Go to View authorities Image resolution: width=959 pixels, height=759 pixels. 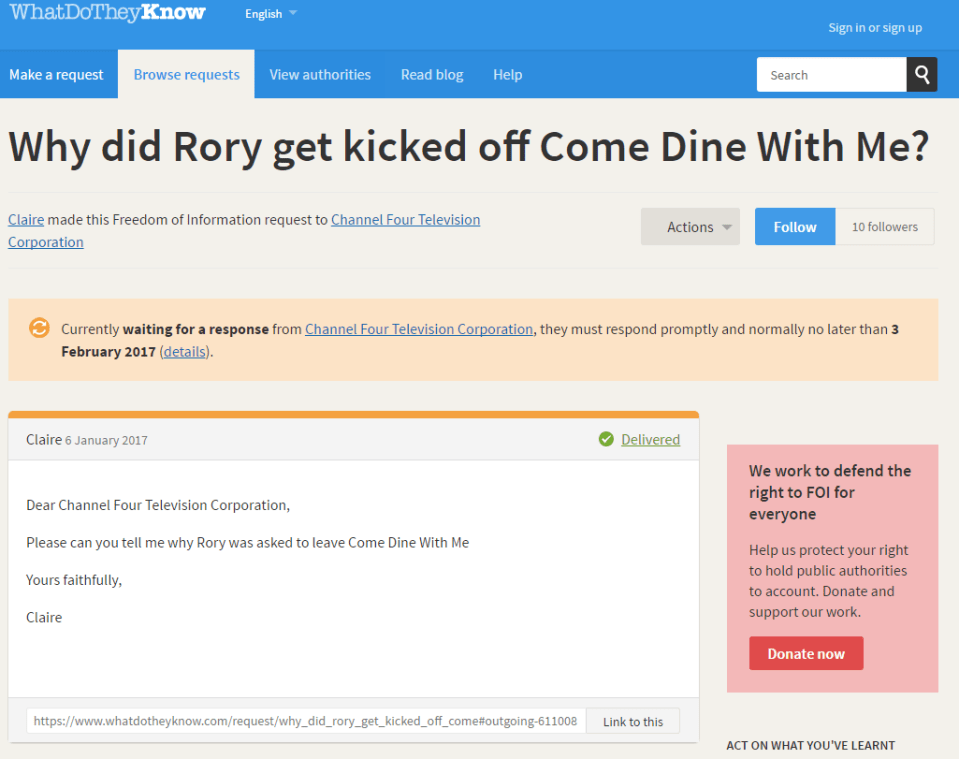320,75
